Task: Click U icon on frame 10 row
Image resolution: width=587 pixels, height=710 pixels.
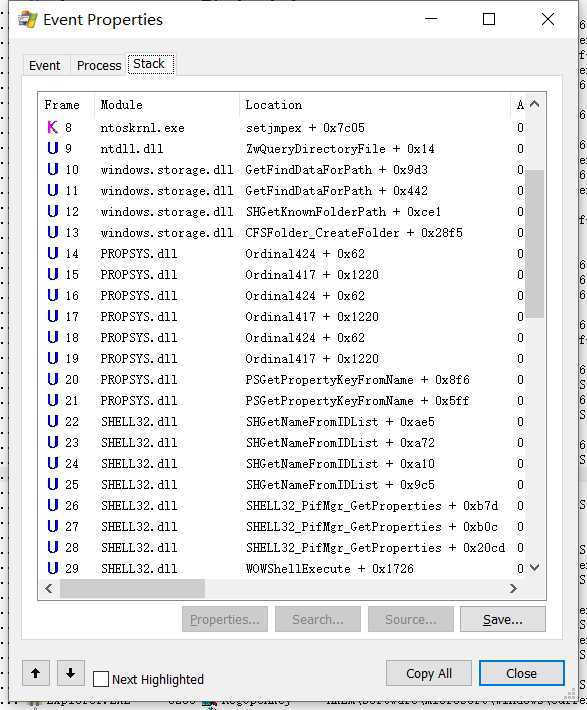Action: [53, 169]
